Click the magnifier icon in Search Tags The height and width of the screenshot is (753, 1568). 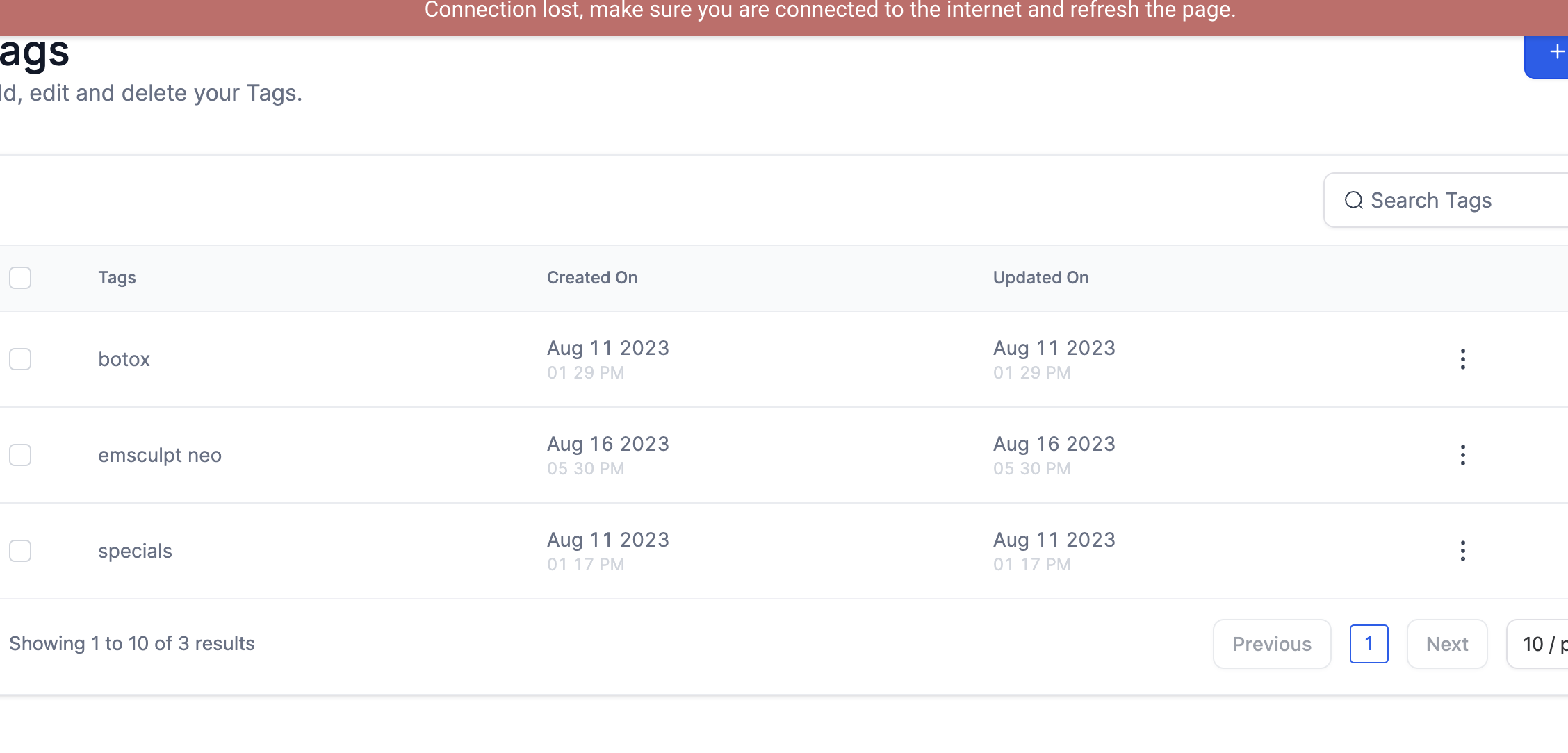click(1353, 201)
